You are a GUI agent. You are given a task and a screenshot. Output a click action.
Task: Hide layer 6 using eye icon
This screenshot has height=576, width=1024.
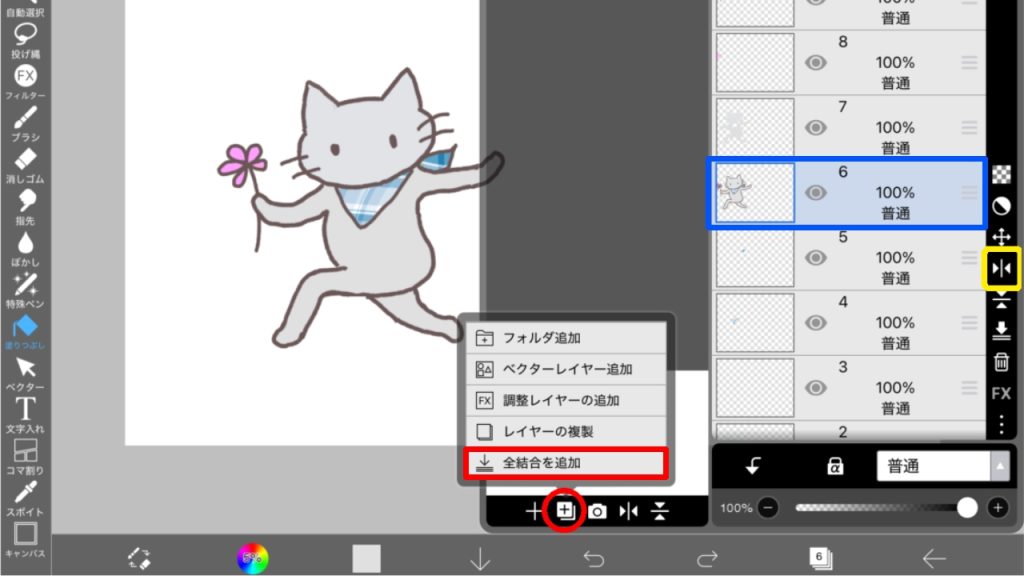[816, 193]
